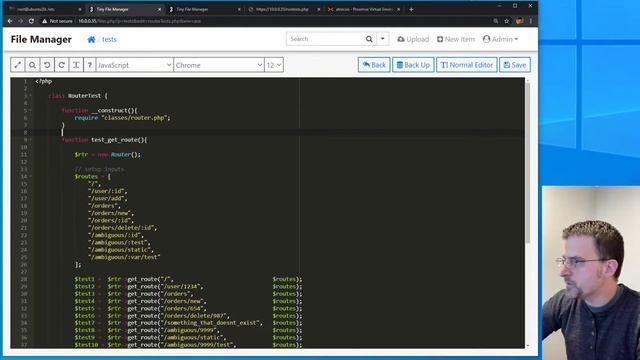This screenshot has width=640, height=360.
Task: Toggle word wrap in the editor
Action: (x=76, y=65)
